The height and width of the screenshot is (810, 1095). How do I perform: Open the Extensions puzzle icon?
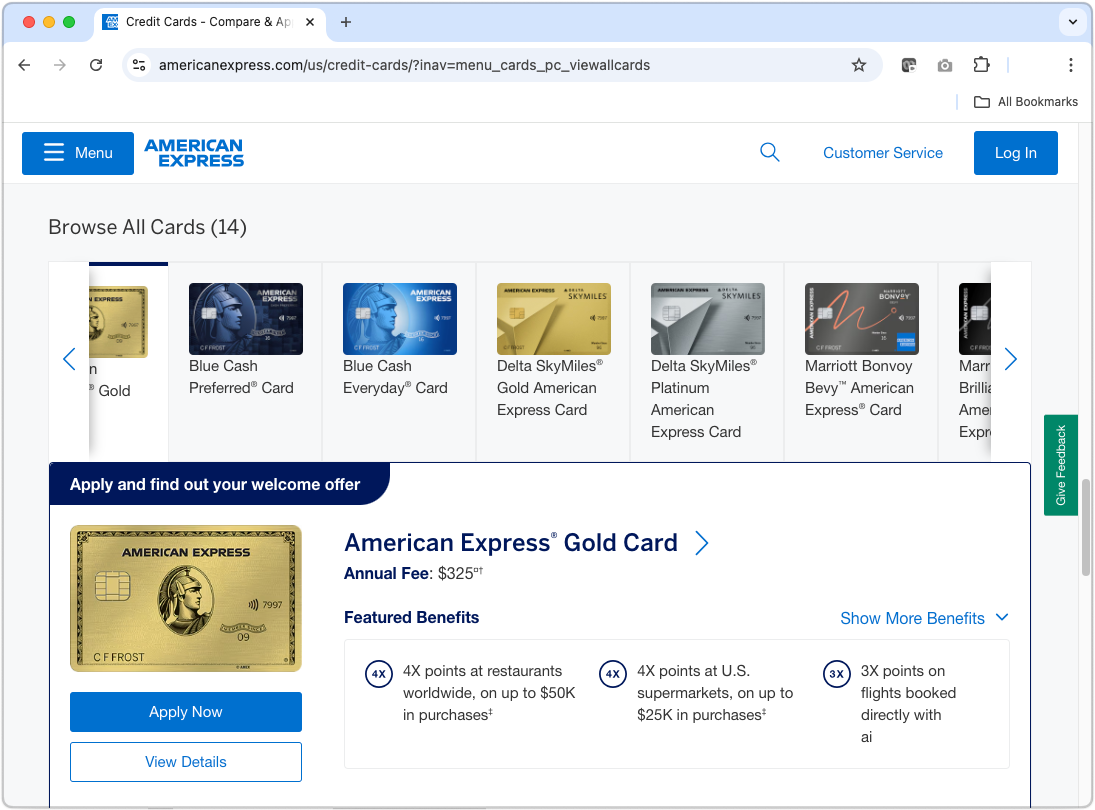pos(981,65)
